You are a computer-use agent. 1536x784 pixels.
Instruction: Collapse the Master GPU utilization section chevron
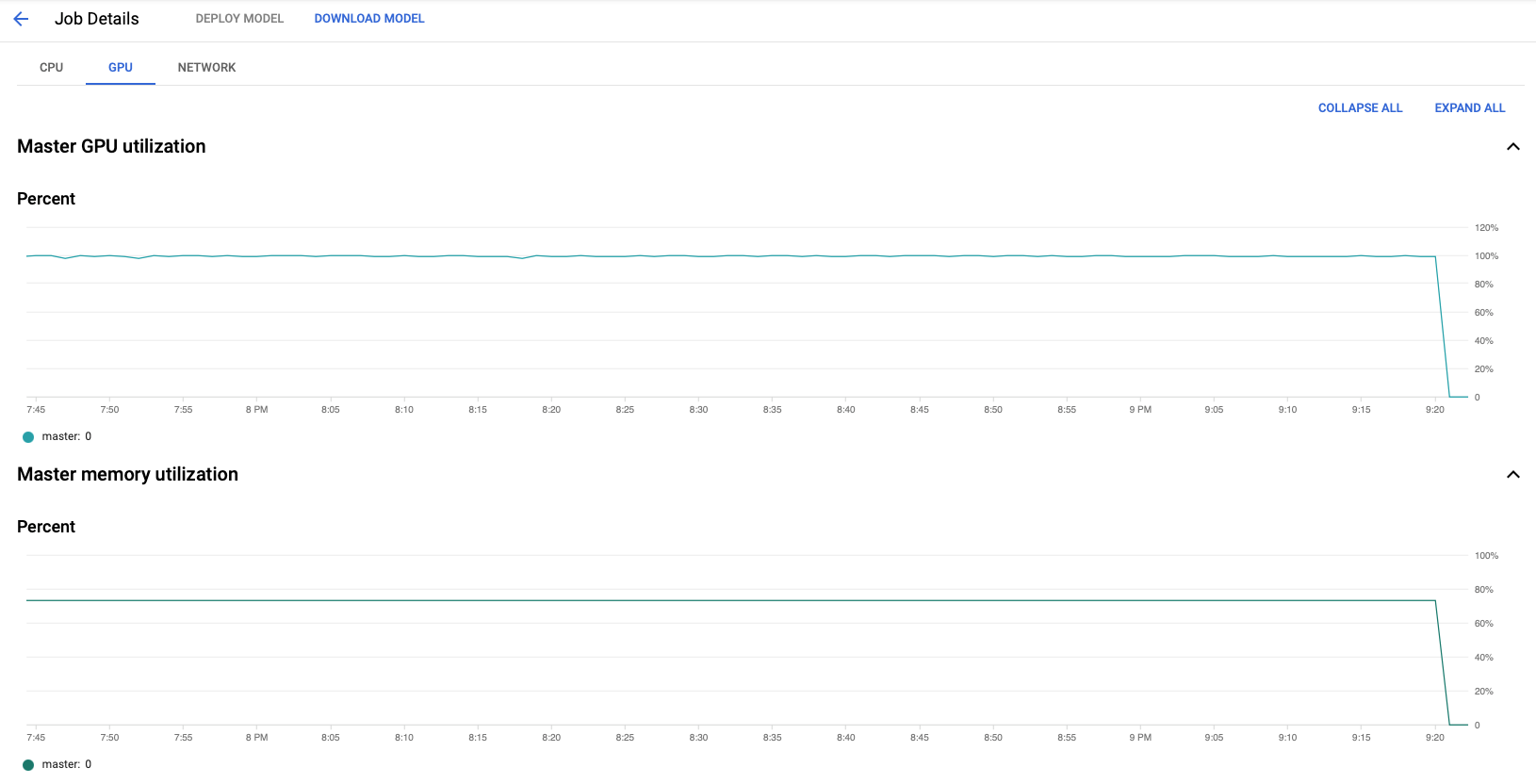point(1513,146)
